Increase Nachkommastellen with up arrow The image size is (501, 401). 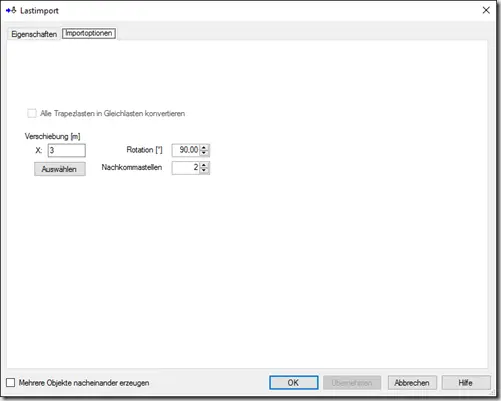(204, 165)
